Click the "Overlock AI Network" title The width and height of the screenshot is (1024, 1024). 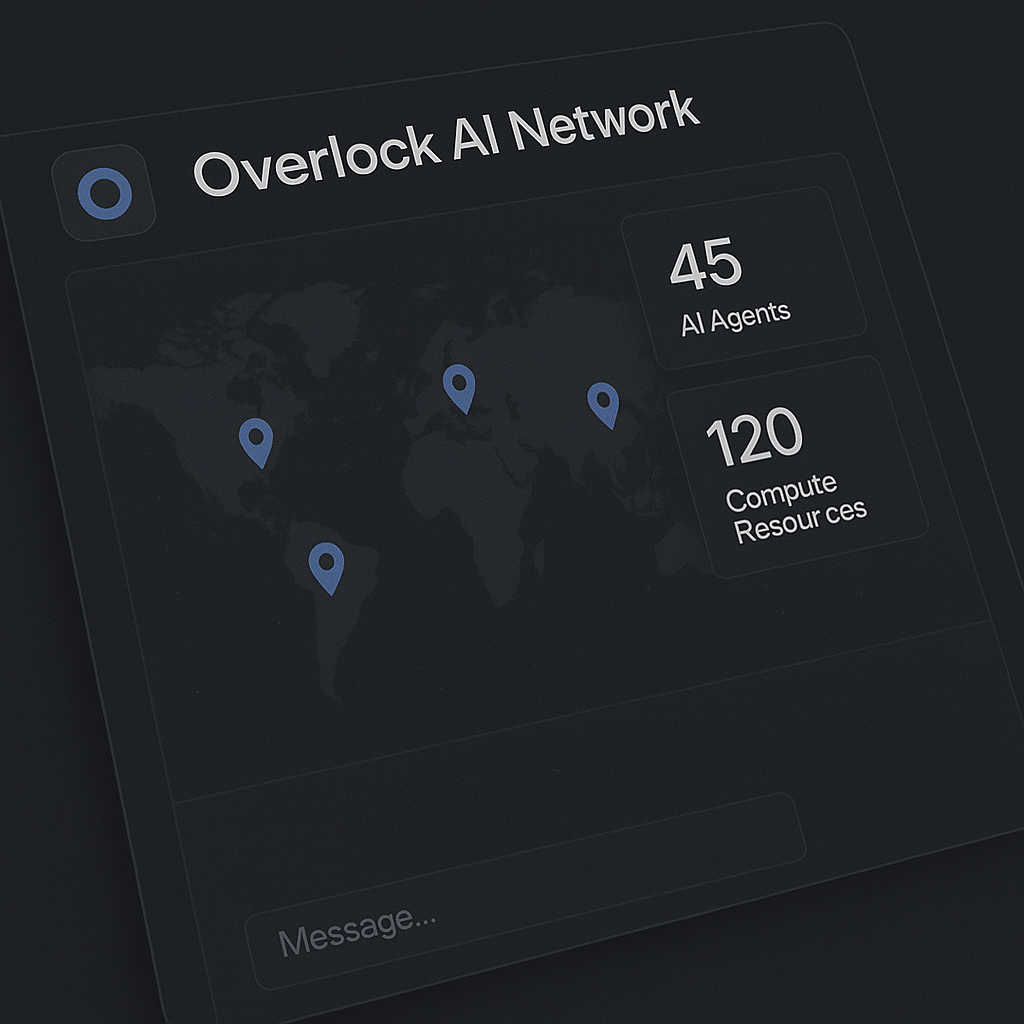[x=445, y=143]
